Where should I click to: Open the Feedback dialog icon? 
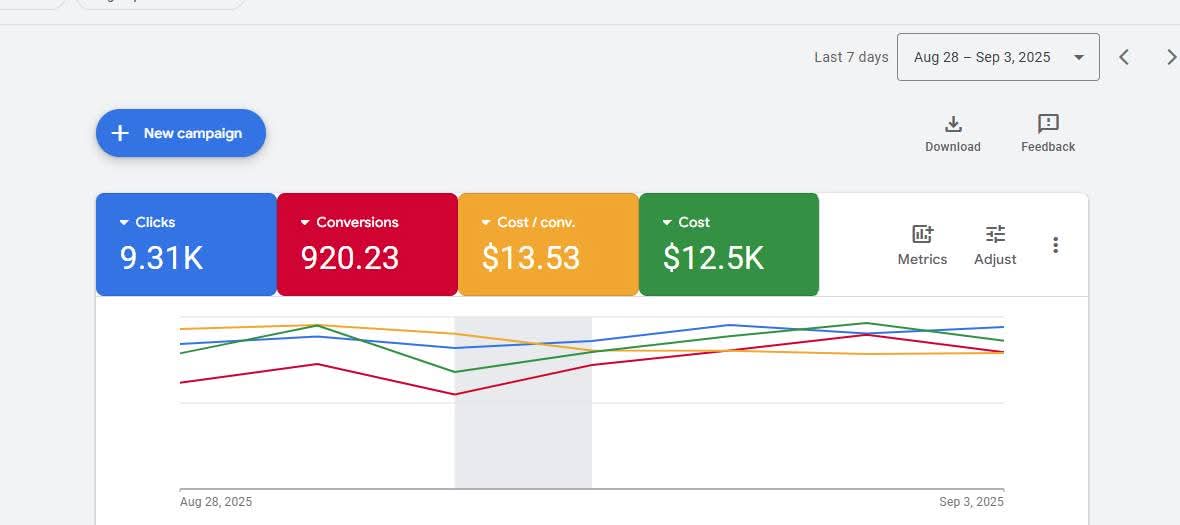[1047, 124]
